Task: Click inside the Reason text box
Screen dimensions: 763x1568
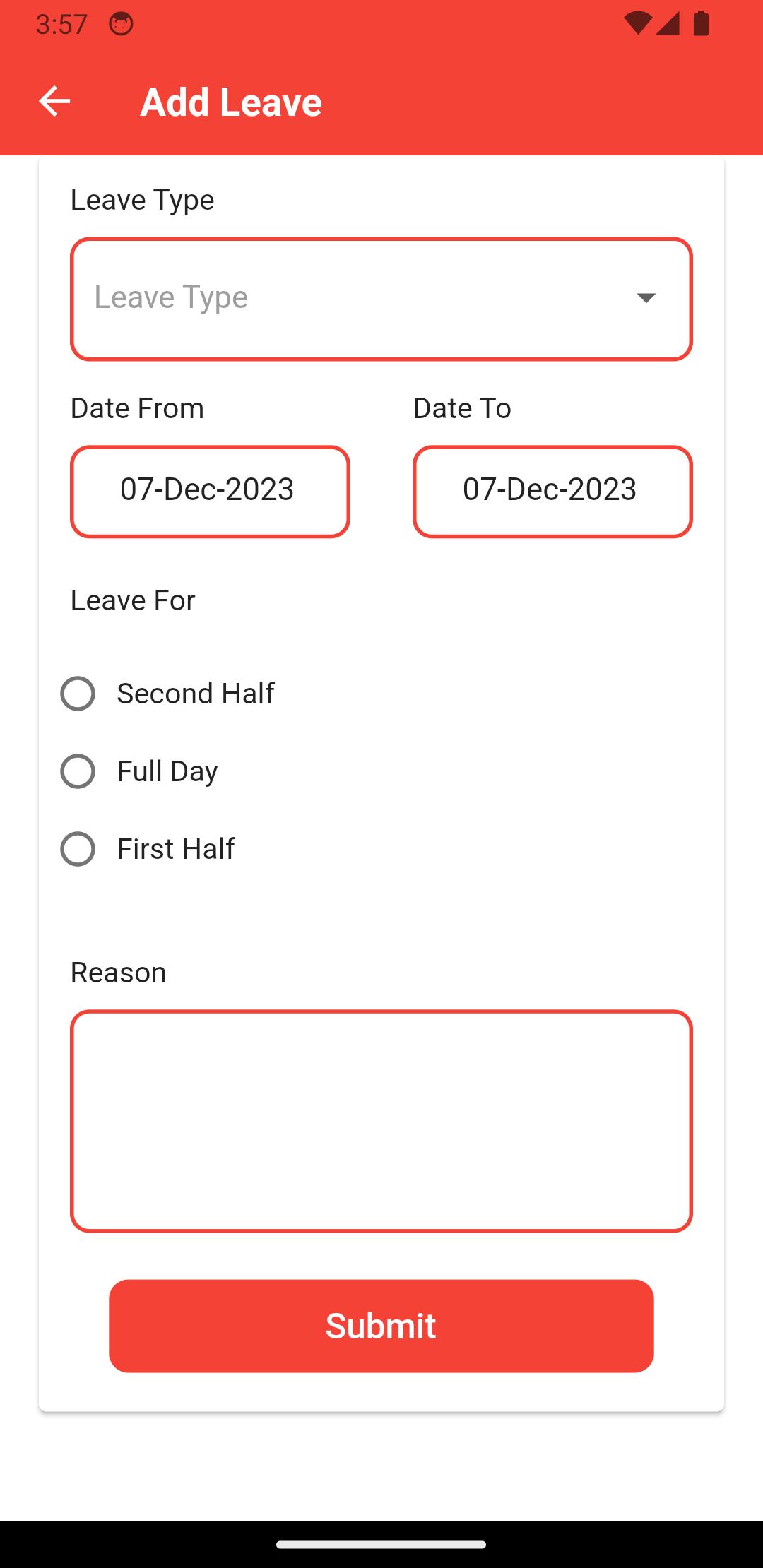Action: (x=381, y=1121)
